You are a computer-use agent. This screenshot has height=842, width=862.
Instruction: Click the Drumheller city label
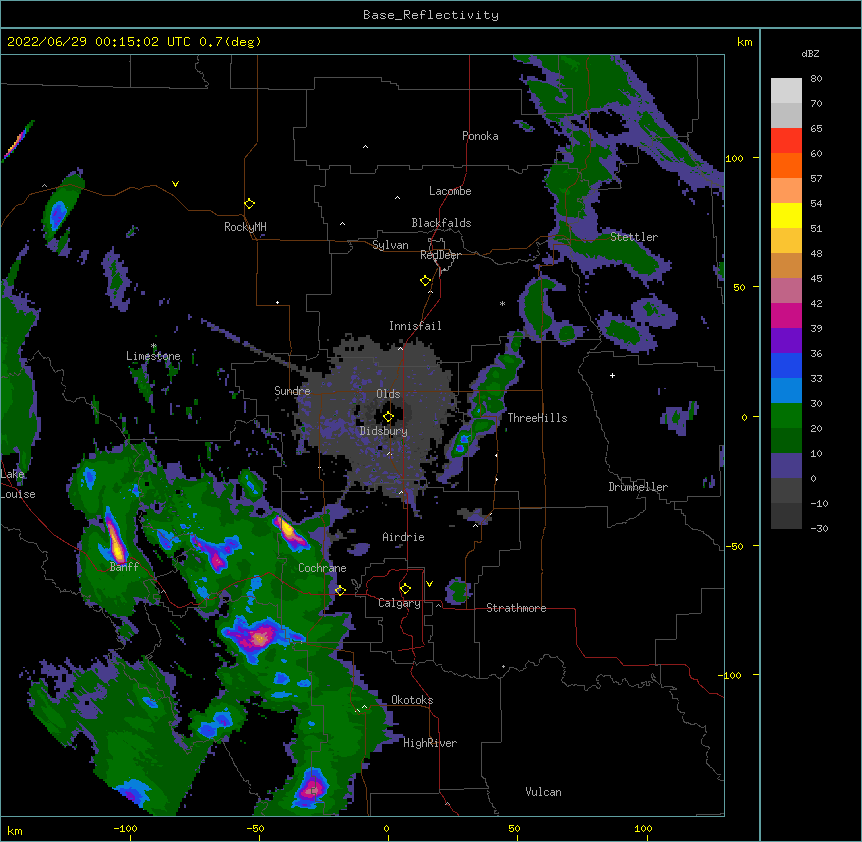pos(638,487)
